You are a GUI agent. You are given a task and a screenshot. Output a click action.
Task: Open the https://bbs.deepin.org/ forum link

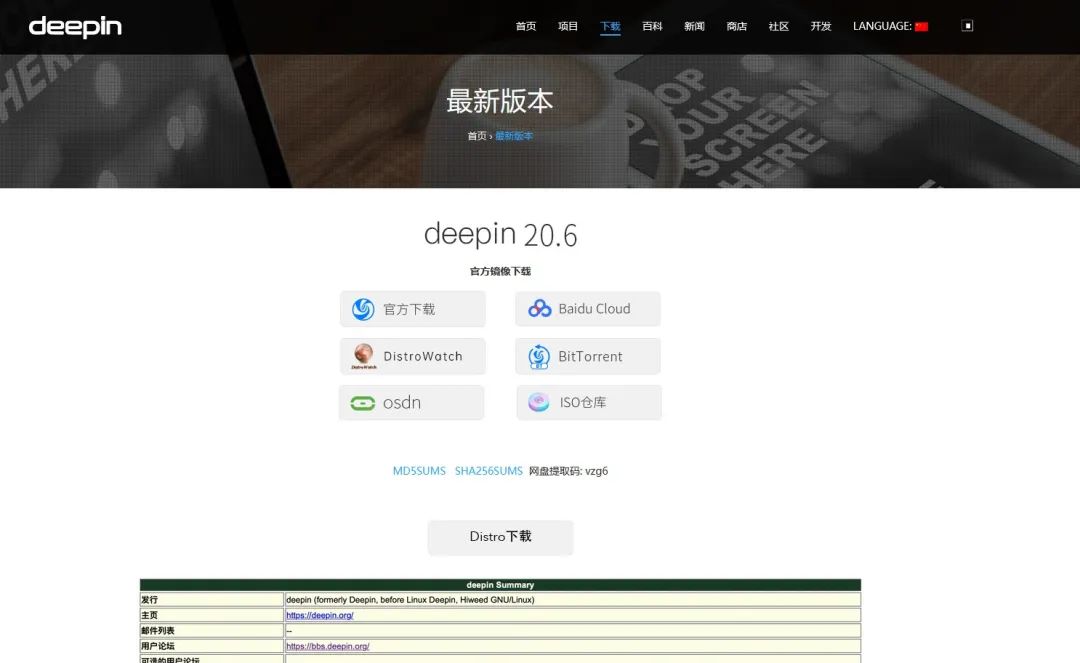pyautogui.click(x=327, y=646)
